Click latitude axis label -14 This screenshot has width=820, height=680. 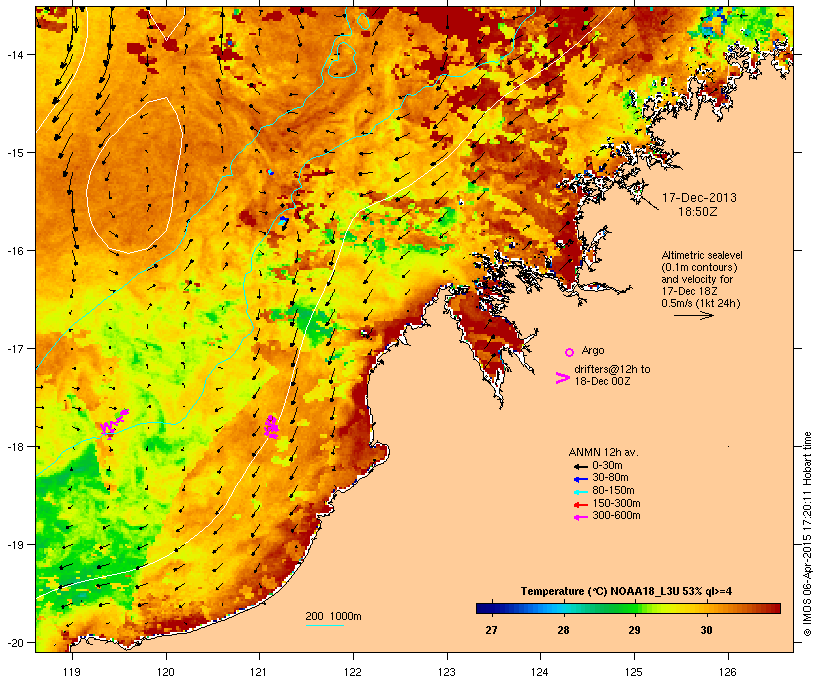pos(16,54)
